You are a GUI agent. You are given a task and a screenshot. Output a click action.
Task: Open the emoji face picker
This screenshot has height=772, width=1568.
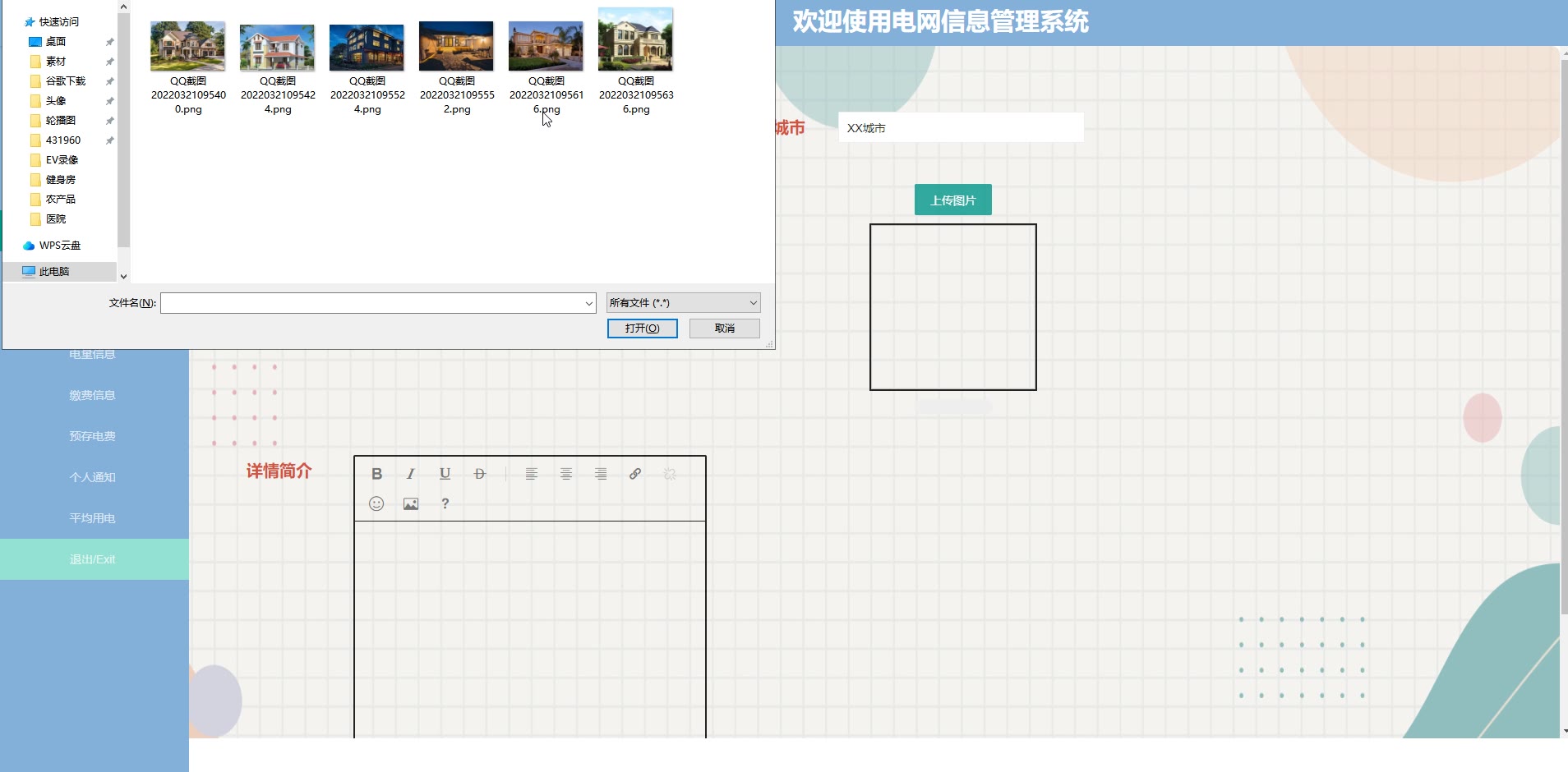[x=376, y=503]
